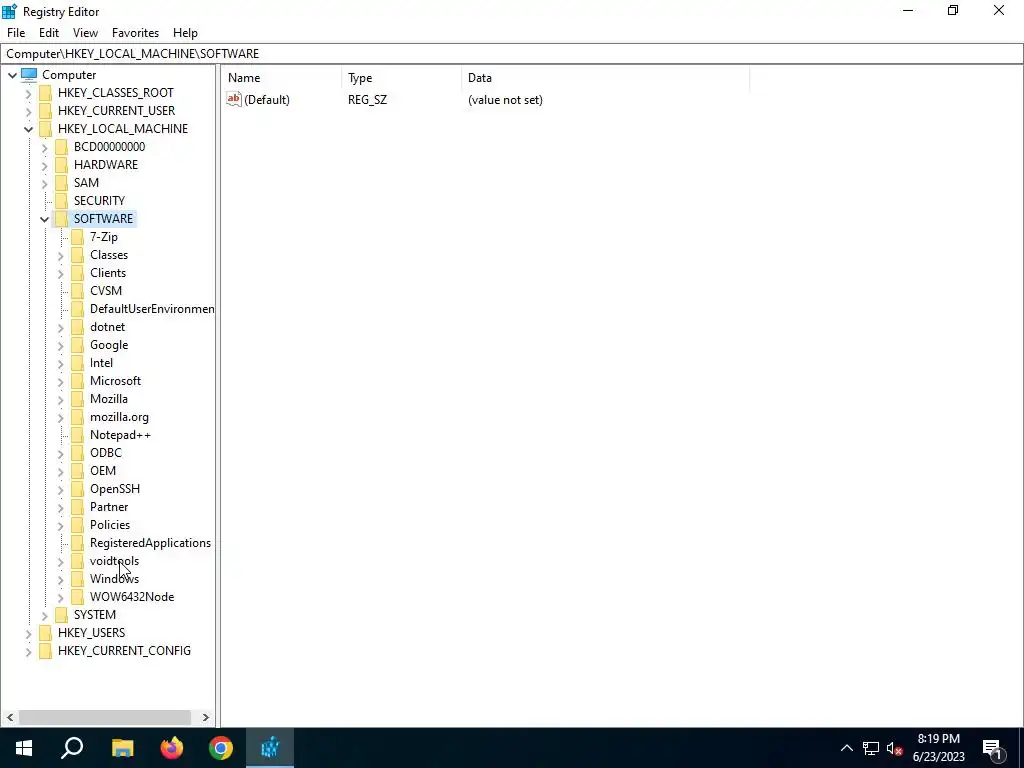Screen dimensions: 1024x768
Task: Click the dotnet folder icon
Action: (x=78, y=327)
